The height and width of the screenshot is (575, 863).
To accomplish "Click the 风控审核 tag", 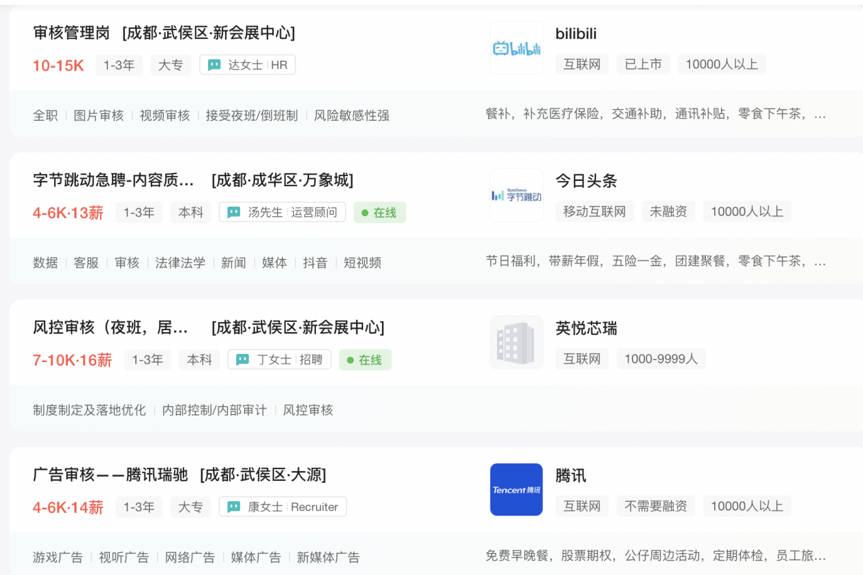I will pos(308,410).
